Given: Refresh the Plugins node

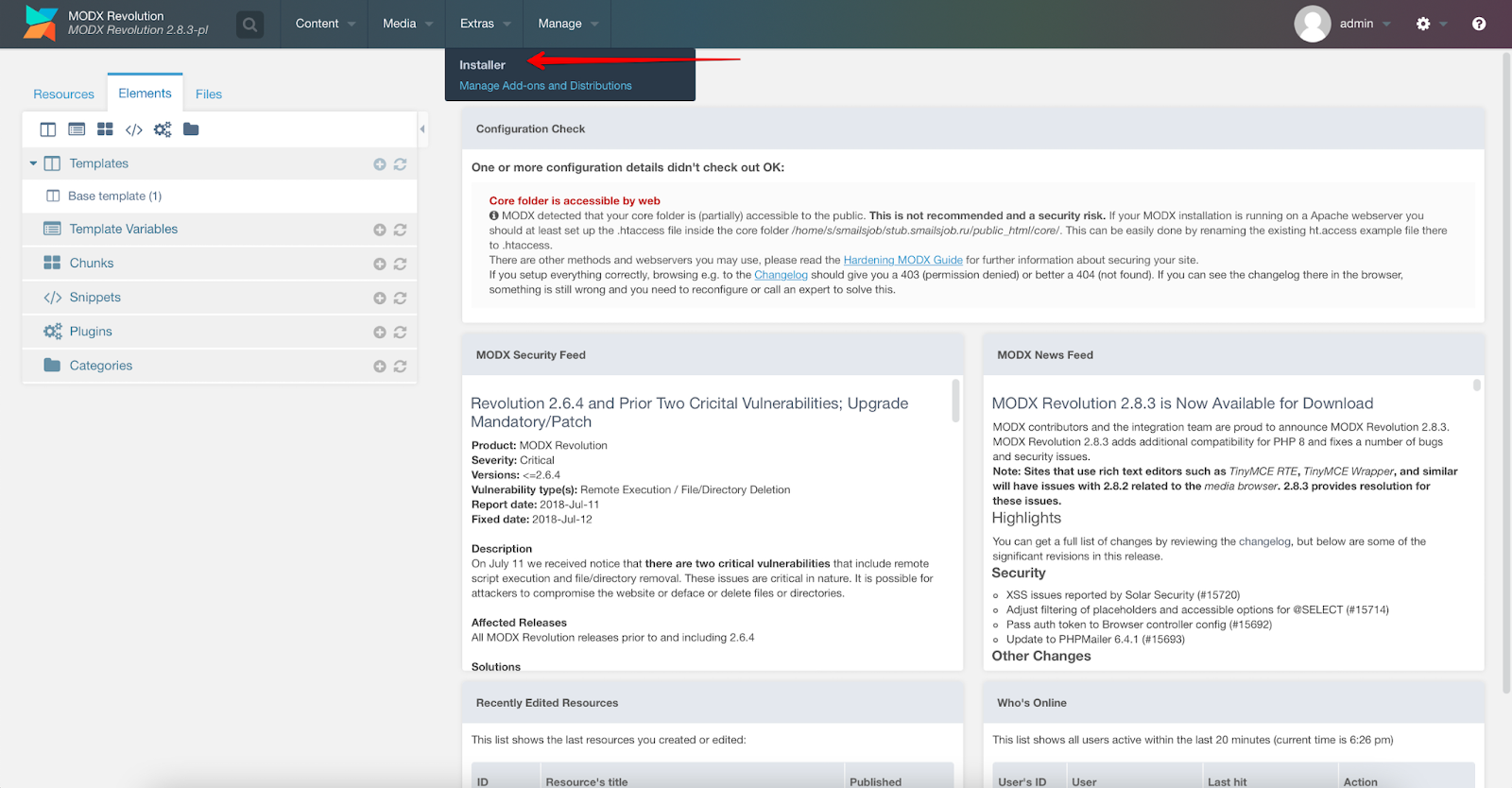Looking at the screenshot, I should [x=400, y=333].
